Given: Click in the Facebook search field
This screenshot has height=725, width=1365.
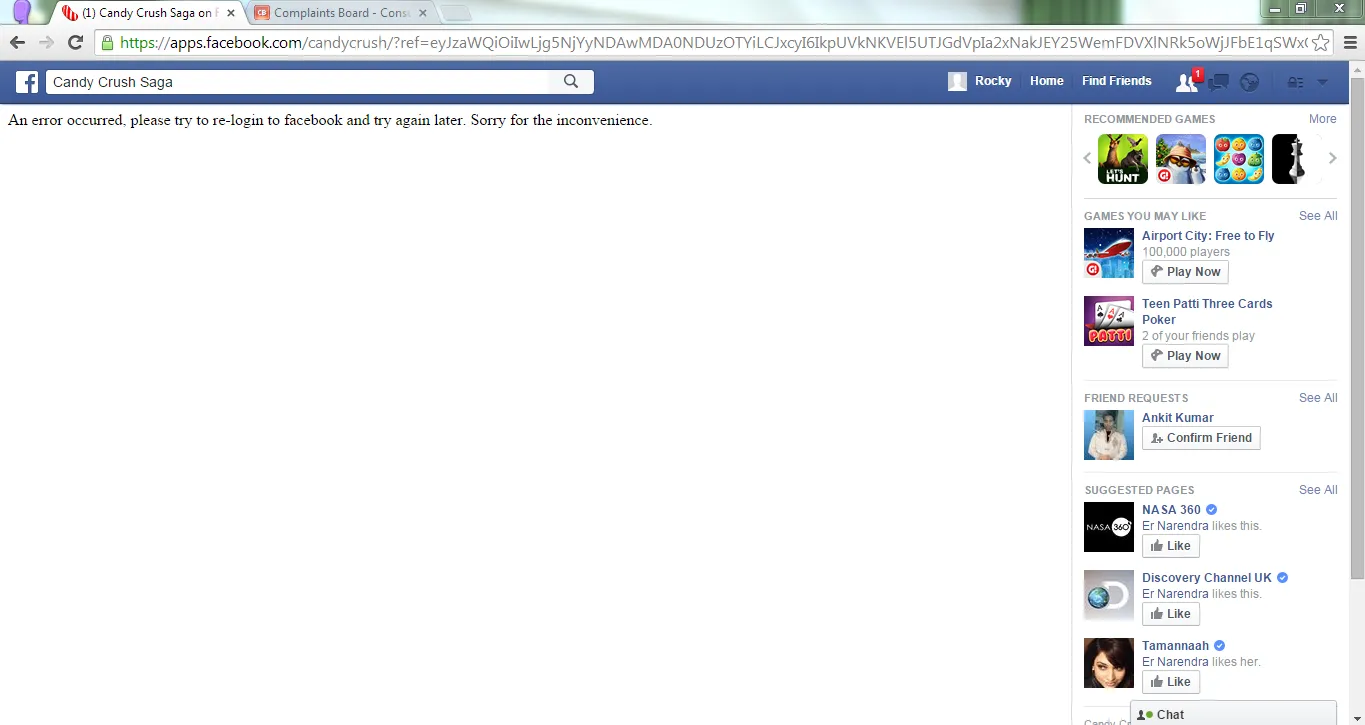Looking at the screenshot, I should (300, 82).
